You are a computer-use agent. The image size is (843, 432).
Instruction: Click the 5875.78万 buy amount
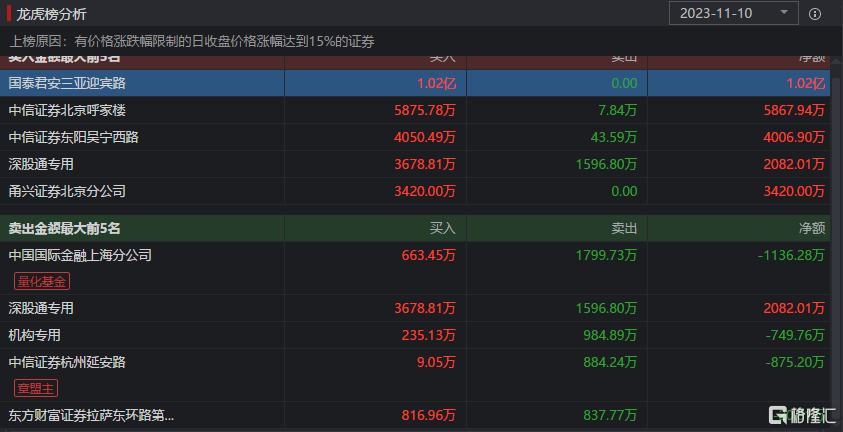[425, 110]
